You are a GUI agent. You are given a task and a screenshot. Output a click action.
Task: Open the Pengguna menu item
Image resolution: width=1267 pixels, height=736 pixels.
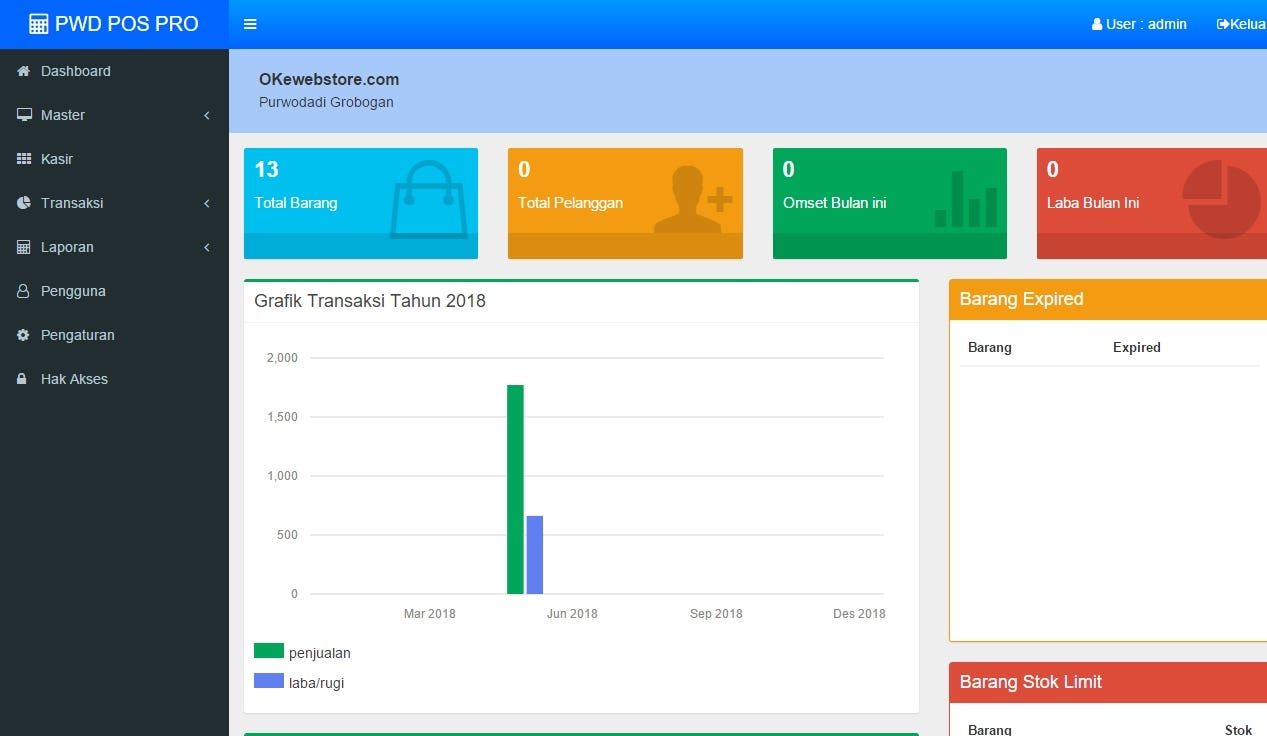[114, 291]
